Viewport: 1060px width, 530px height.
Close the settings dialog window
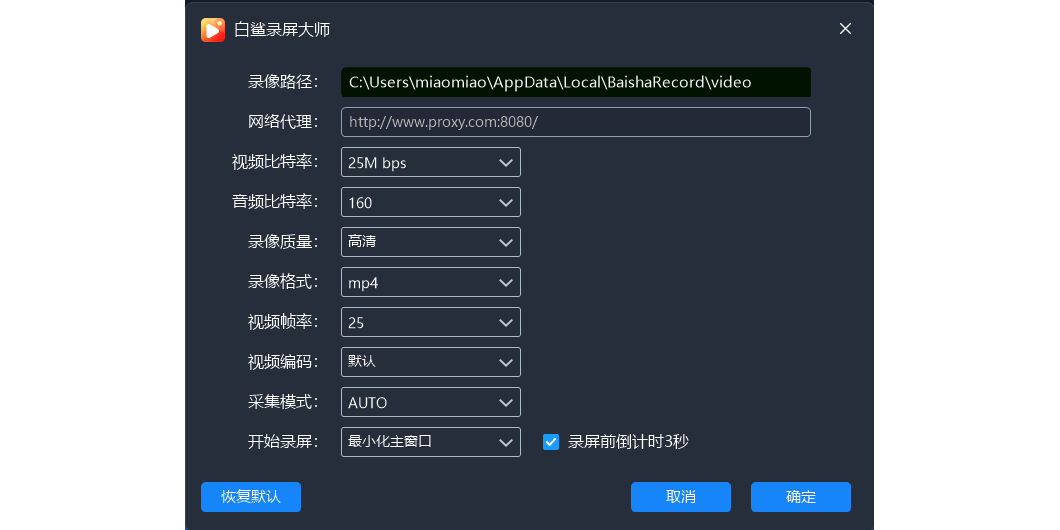coord(845,29)
